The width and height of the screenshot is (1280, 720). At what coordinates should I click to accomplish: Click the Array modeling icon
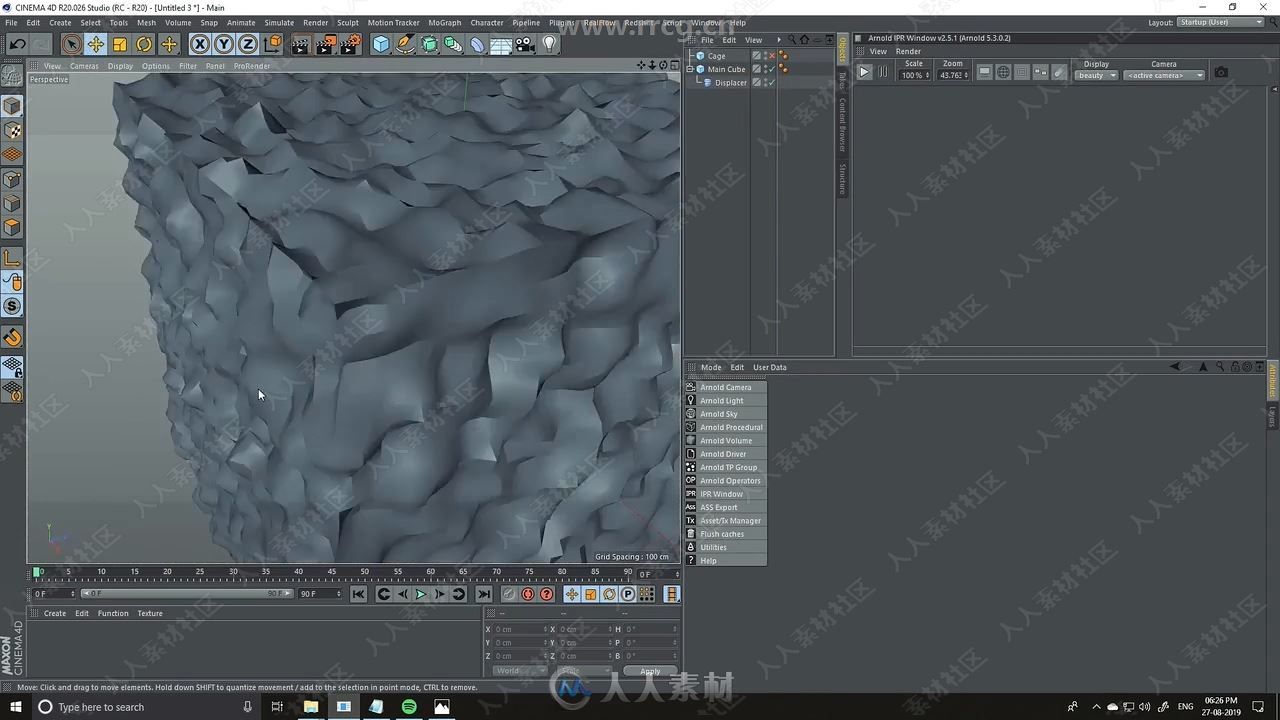(453, 44)
